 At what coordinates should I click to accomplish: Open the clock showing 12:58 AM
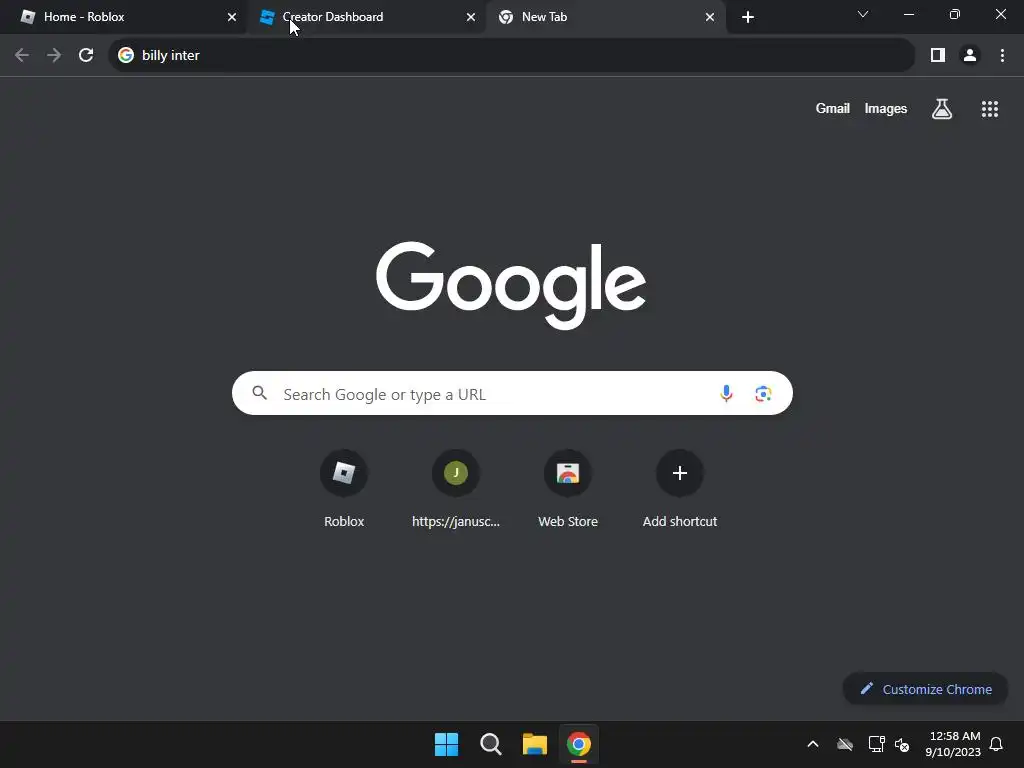pos(953,744)
